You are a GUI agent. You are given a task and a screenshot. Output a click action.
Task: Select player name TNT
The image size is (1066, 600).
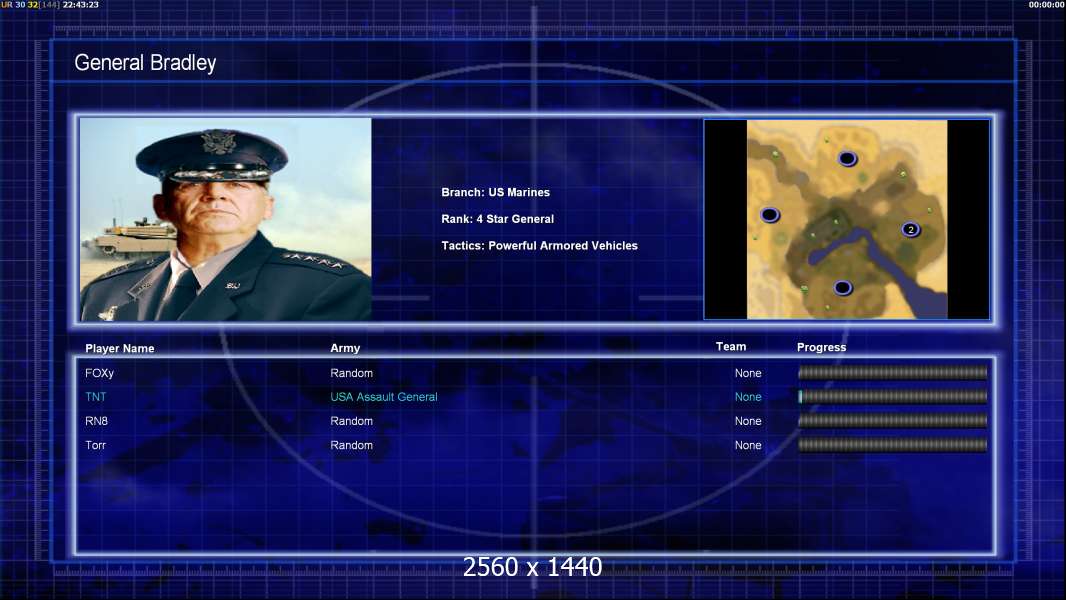(x=96, y=397)
